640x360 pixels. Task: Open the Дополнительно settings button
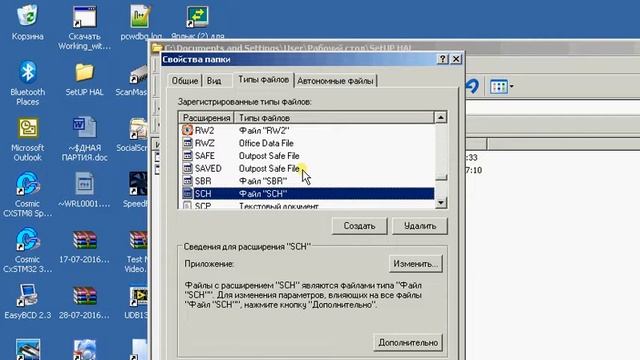408,342
